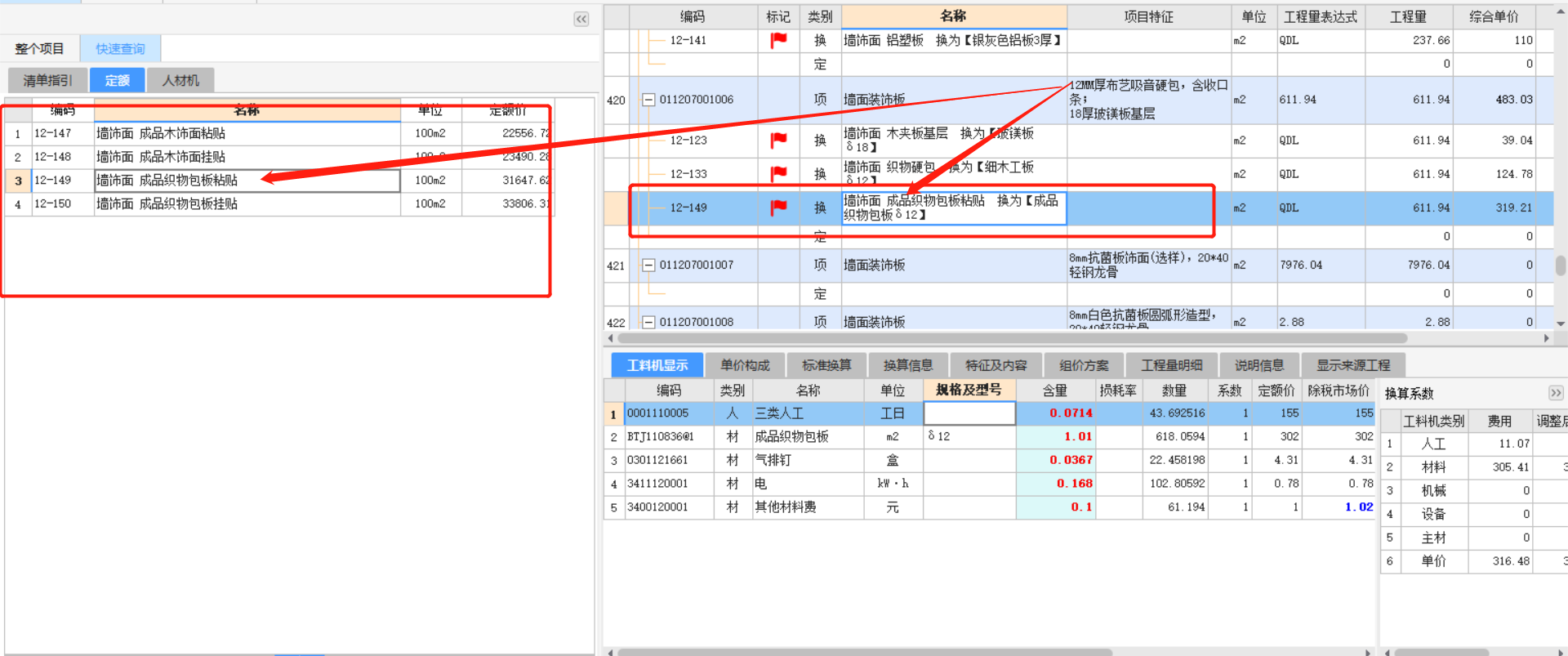This screenshot has width=1568, height=656.
Task: Click the main table horizontal scrollbar
Action: click(x=1013, y=338)
